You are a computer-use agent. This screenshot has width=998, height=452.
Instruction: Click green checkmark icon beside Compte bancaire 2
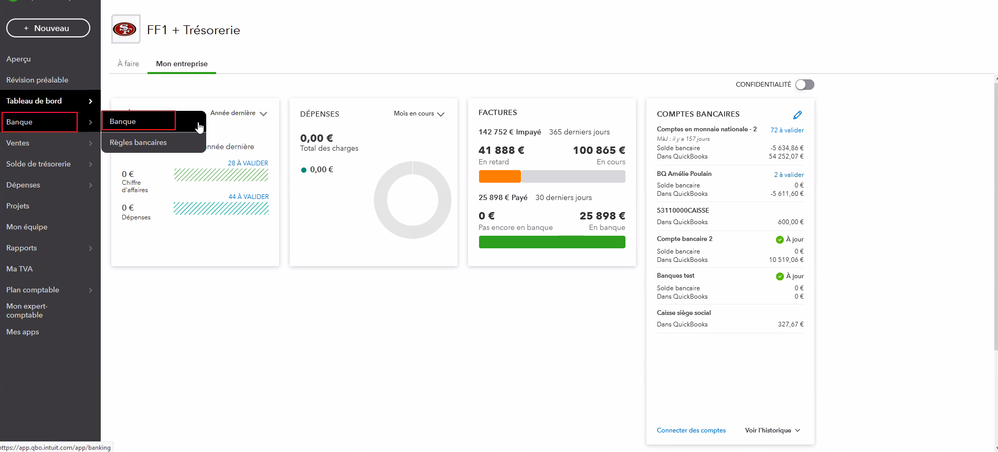(780, 239)
